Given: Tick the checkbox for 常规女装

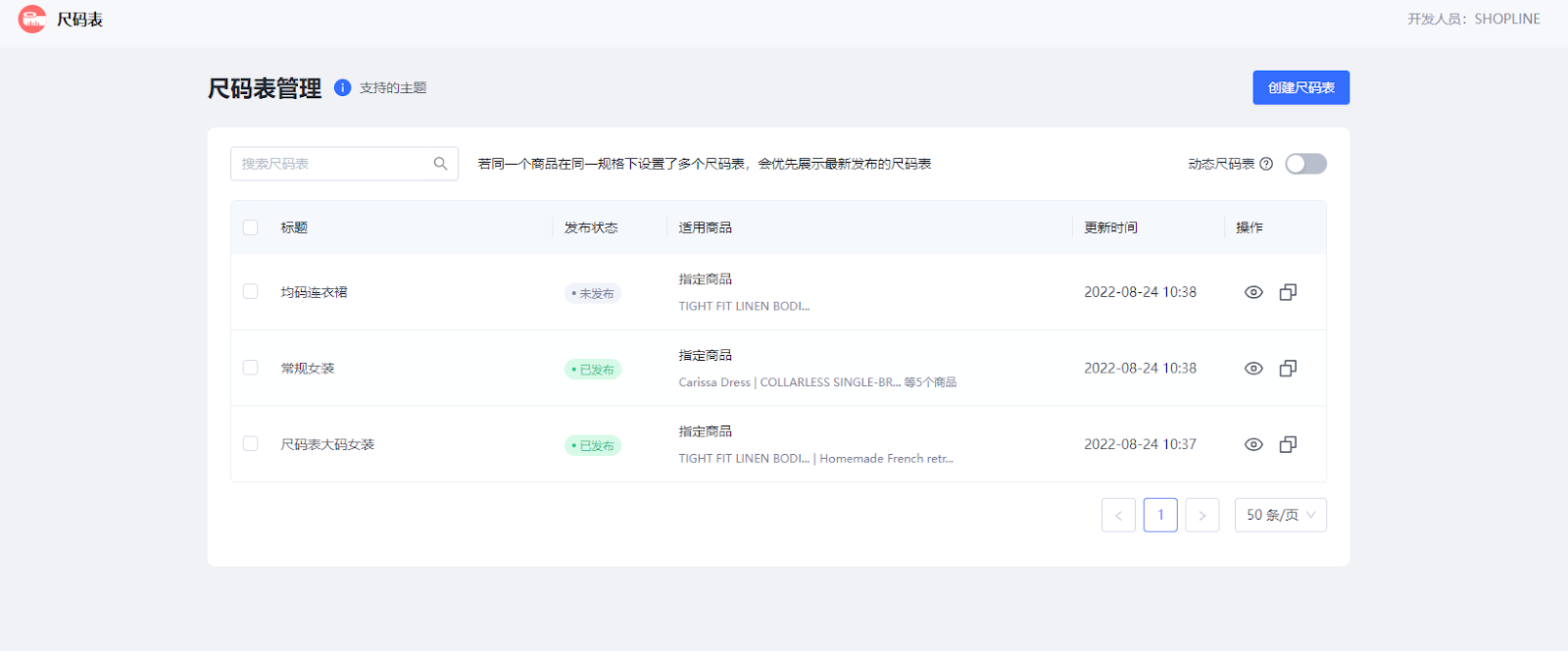Looking at the screenshot, I should (251, 368).
